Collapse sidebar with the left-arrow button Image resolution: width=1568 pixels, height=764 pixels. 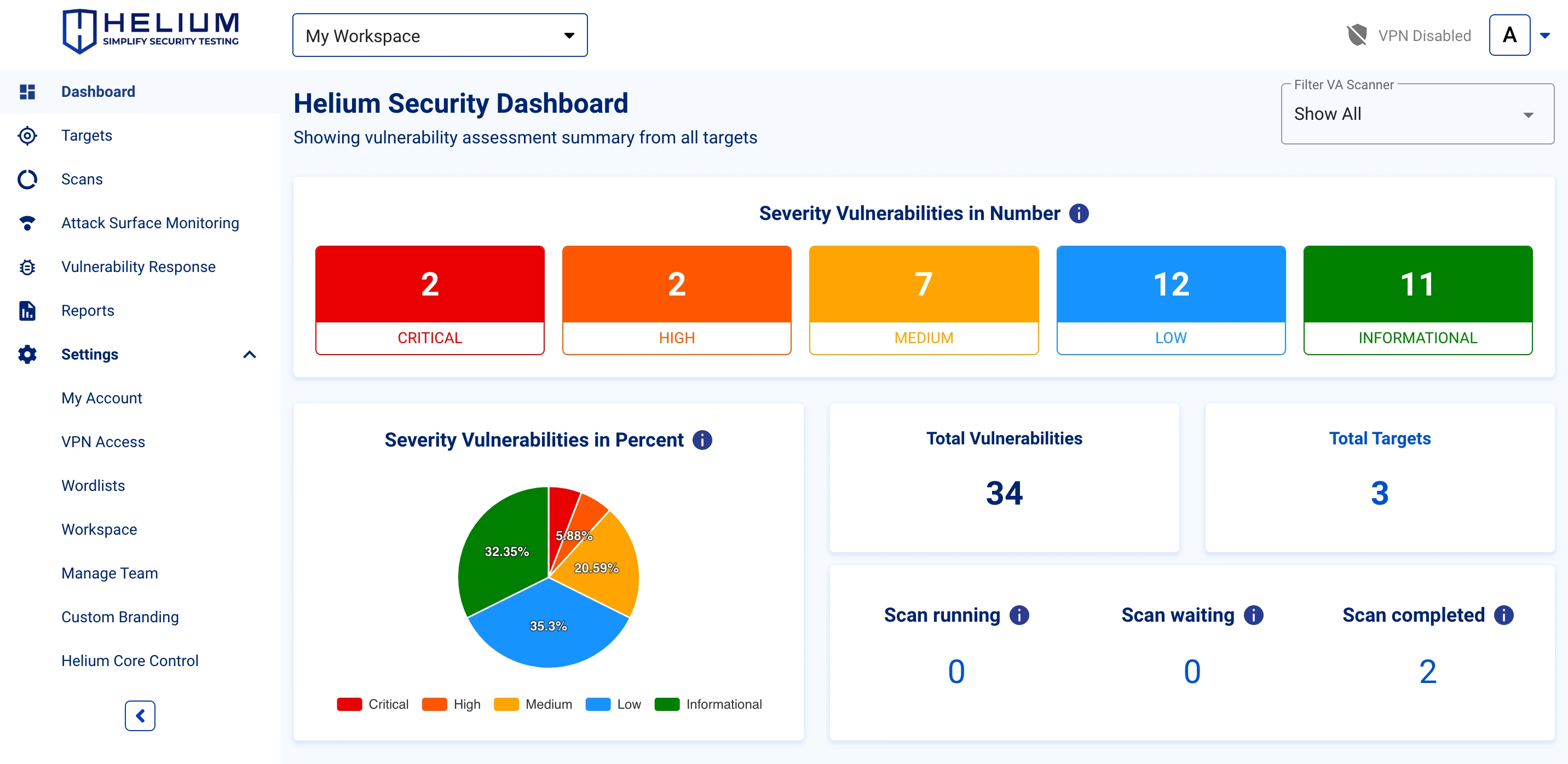pos(140,715)
